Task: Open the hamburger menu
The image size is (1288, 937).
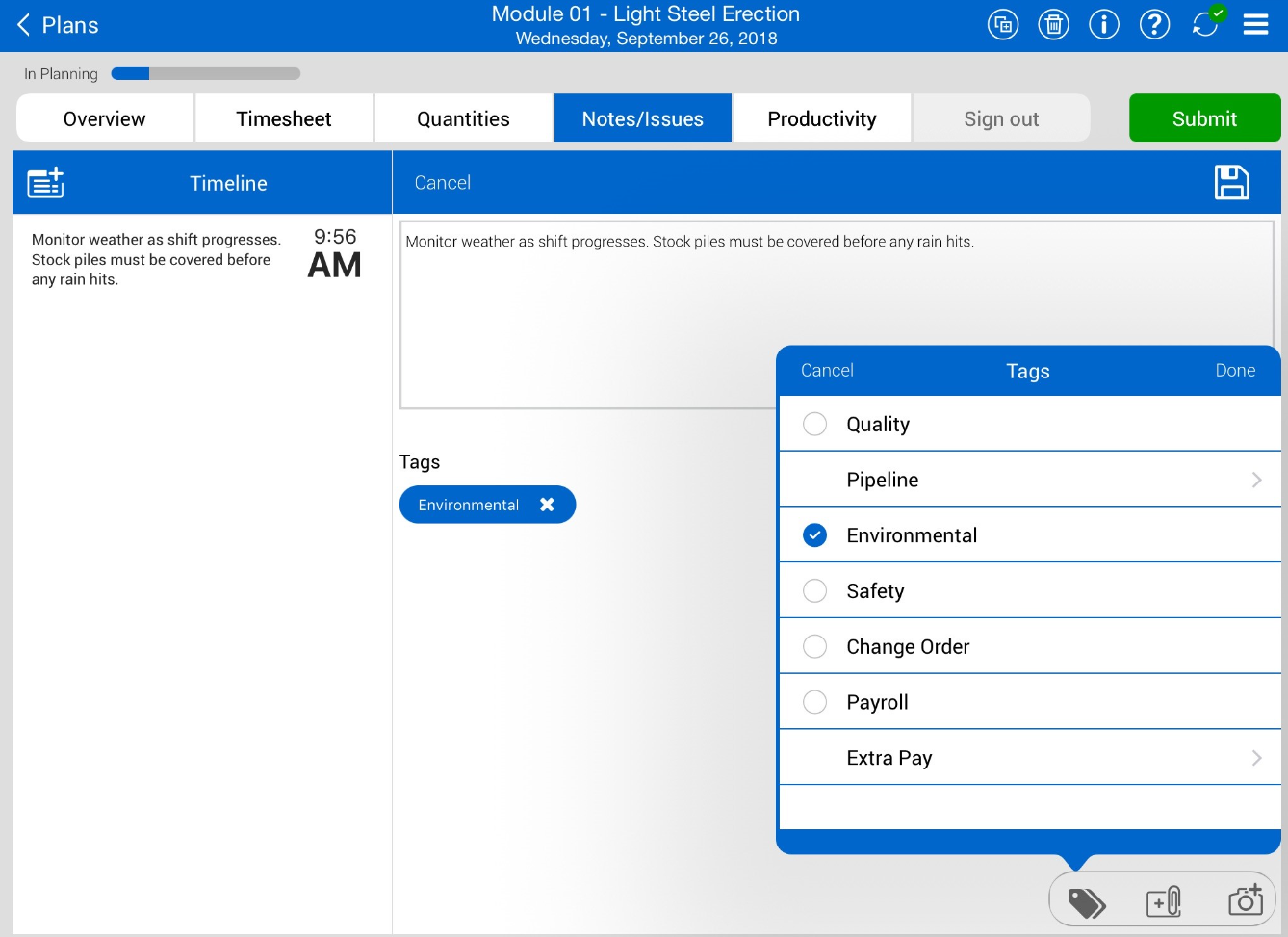Action: [x=1255, y=25]
